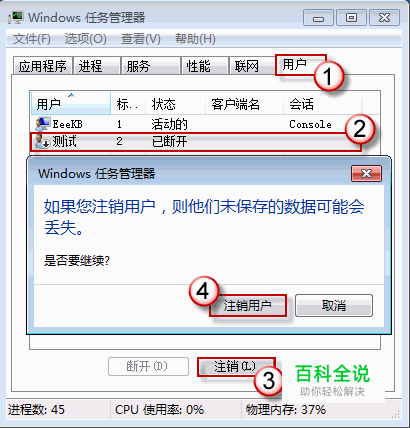Close the Windows Task Manager window
410x428 pixels.
click(x=384, y=18)
